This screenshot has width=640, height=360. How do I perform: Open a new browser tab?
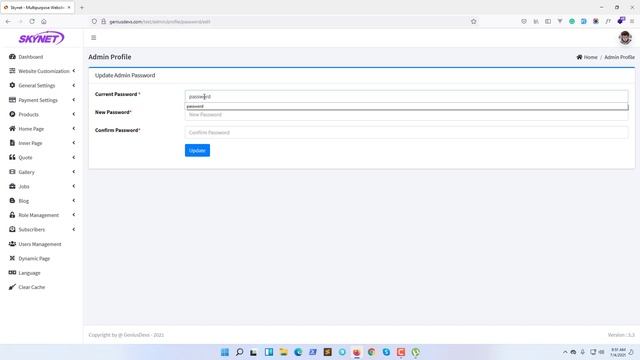[82, 7]
